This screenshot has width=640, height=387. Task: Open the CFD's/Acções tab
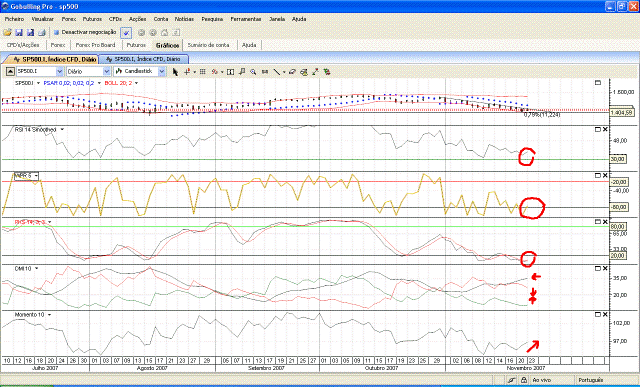point(23,45)
